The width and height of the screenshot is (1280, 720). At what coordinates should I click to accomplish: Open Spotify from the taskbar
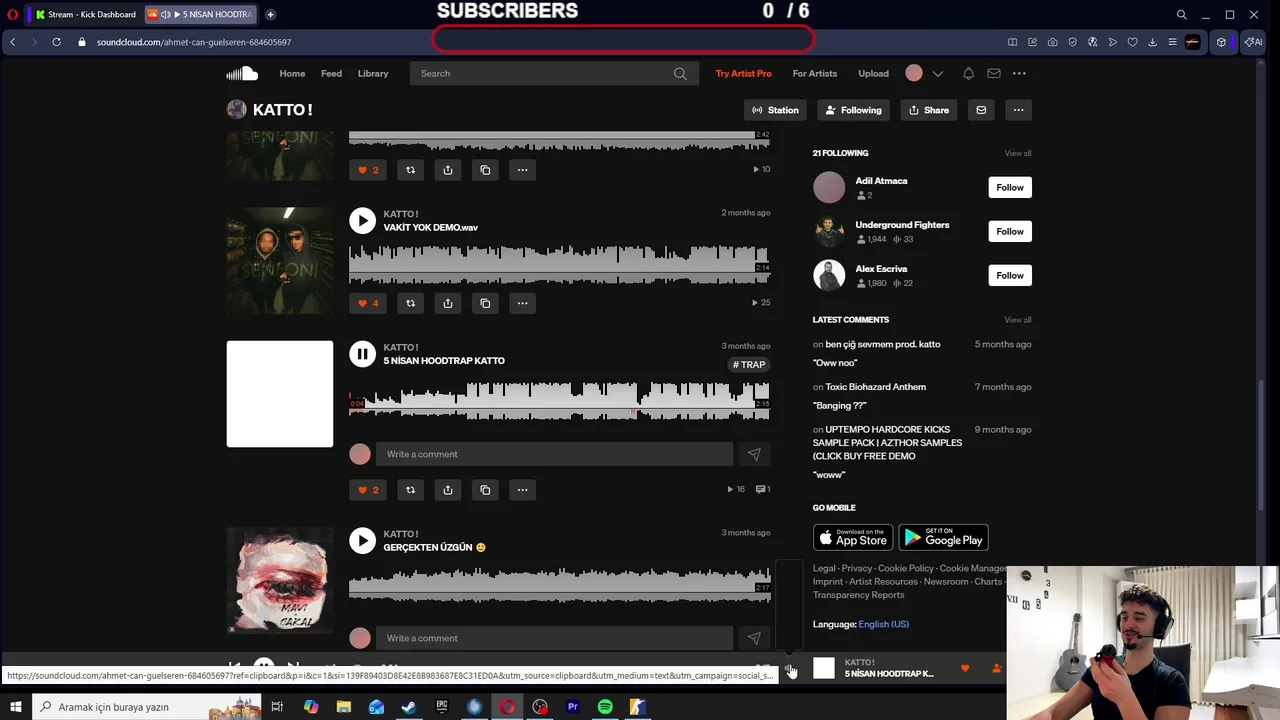(605, 707)
